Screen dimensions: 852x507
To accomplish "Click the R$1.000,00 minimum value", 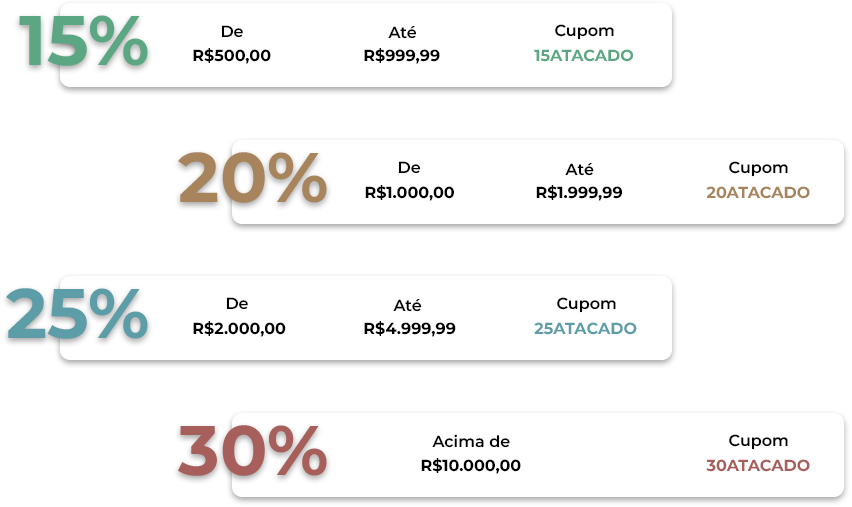I will (x=409, y=192).
